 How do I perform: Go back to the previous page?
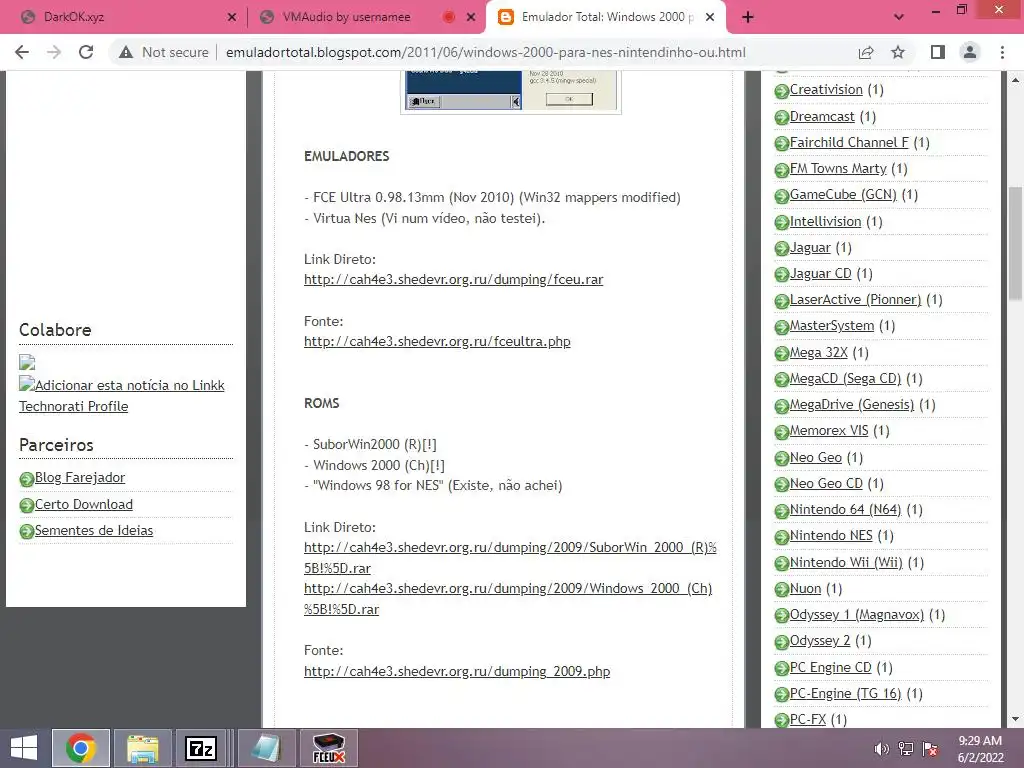point(22,52)
